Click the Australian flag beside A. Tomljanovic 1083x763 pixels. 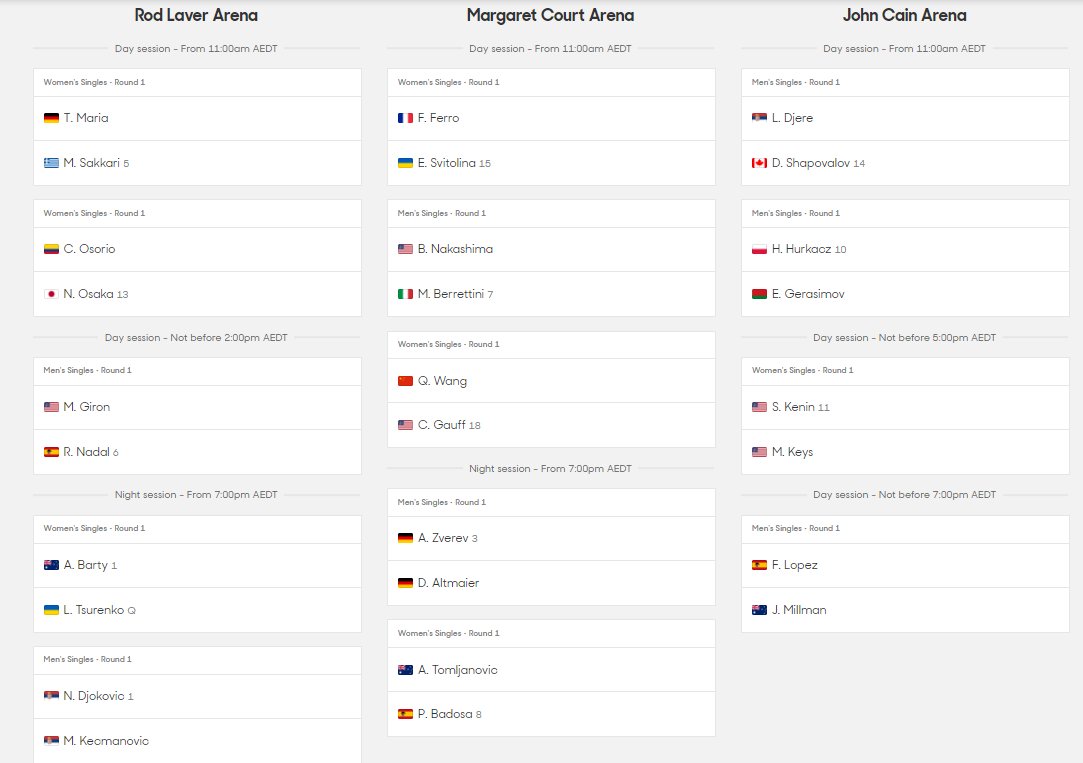point(405,670)
